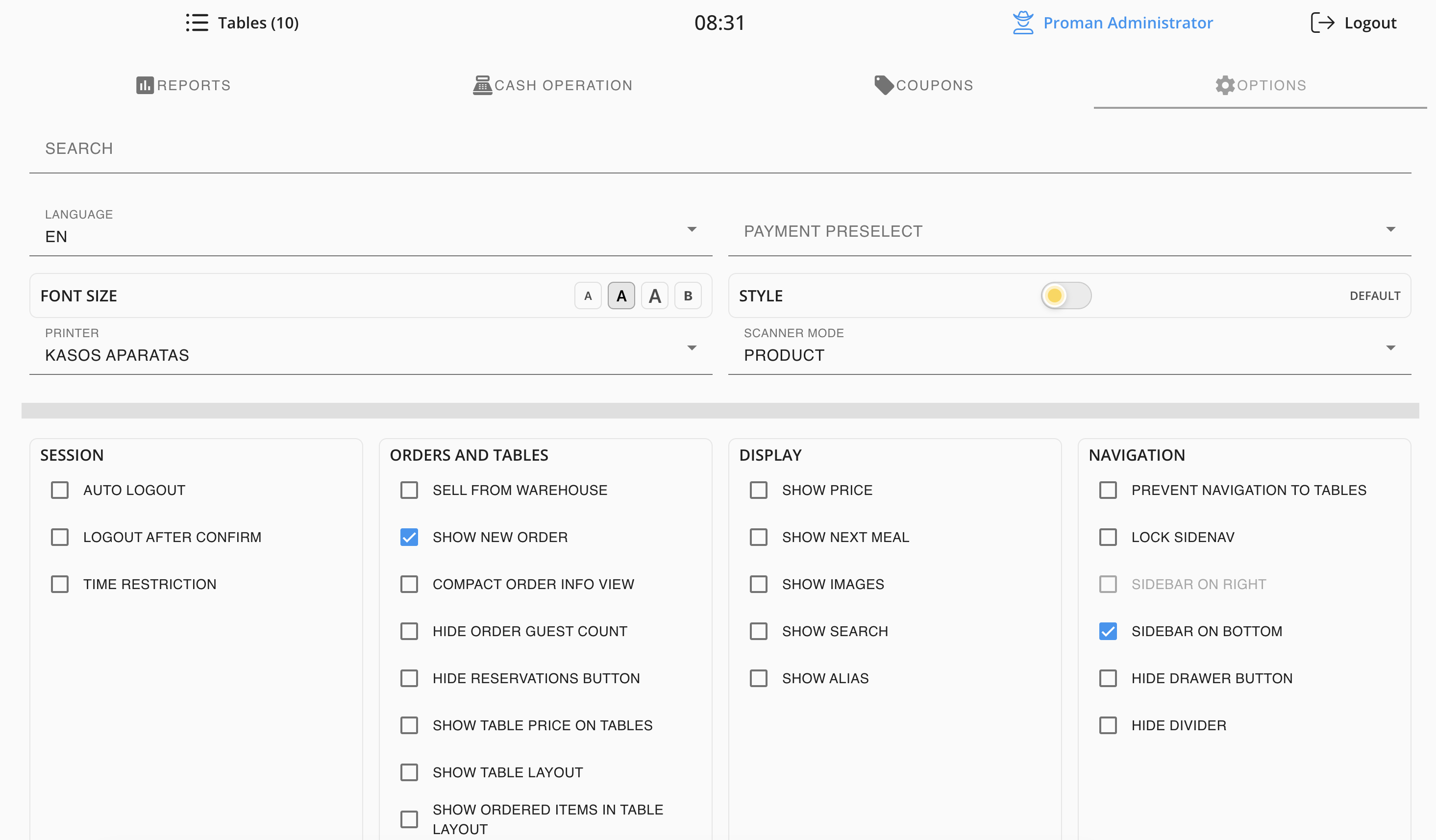Click the Proman Administrator link
The height and width of the screenshot is (840, 1436).
(x=1128, y=23)
